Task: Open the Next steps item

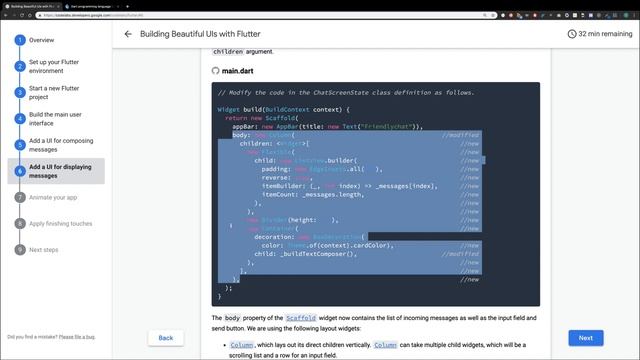Action: [x=43, y=250]
